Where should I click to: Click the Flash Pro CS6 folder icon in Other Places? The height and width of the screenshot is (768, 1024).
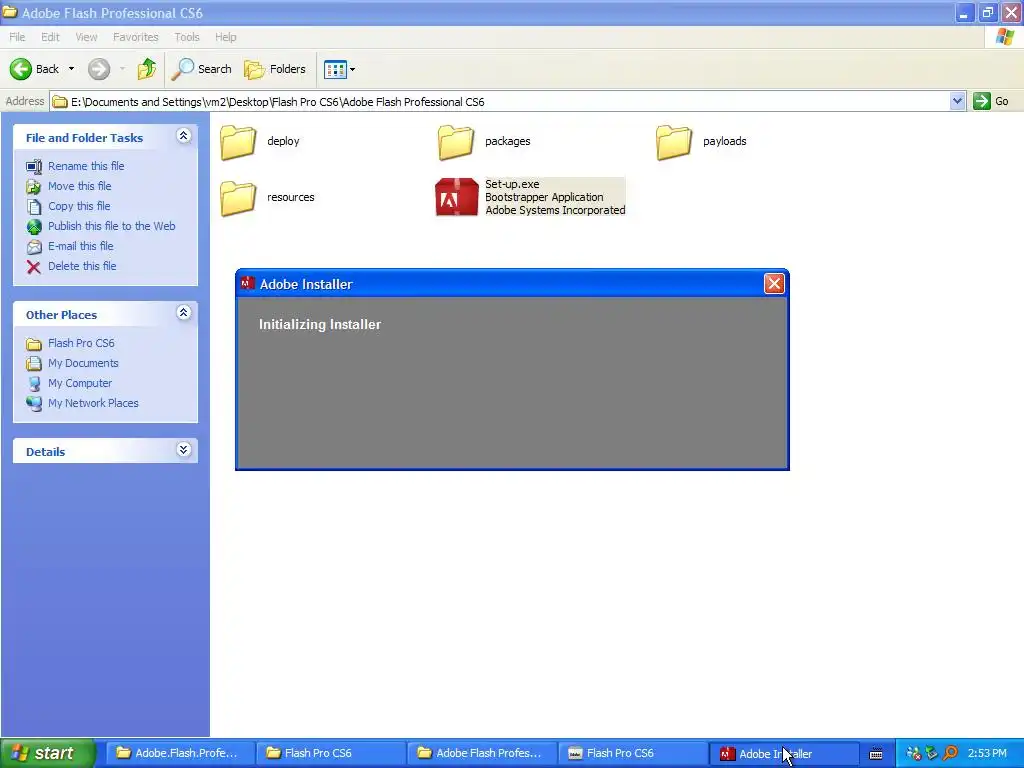coord(34,344)
